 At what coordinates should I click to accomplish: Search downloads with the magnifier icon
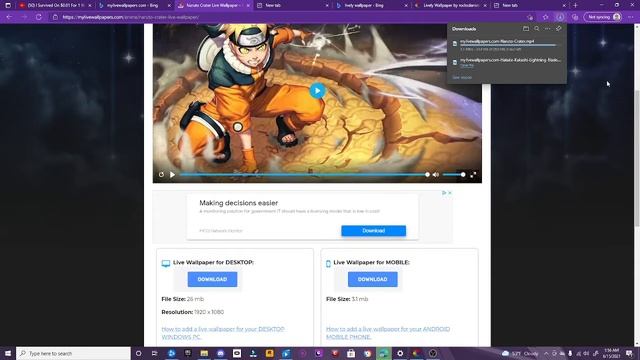coord(537,29)
